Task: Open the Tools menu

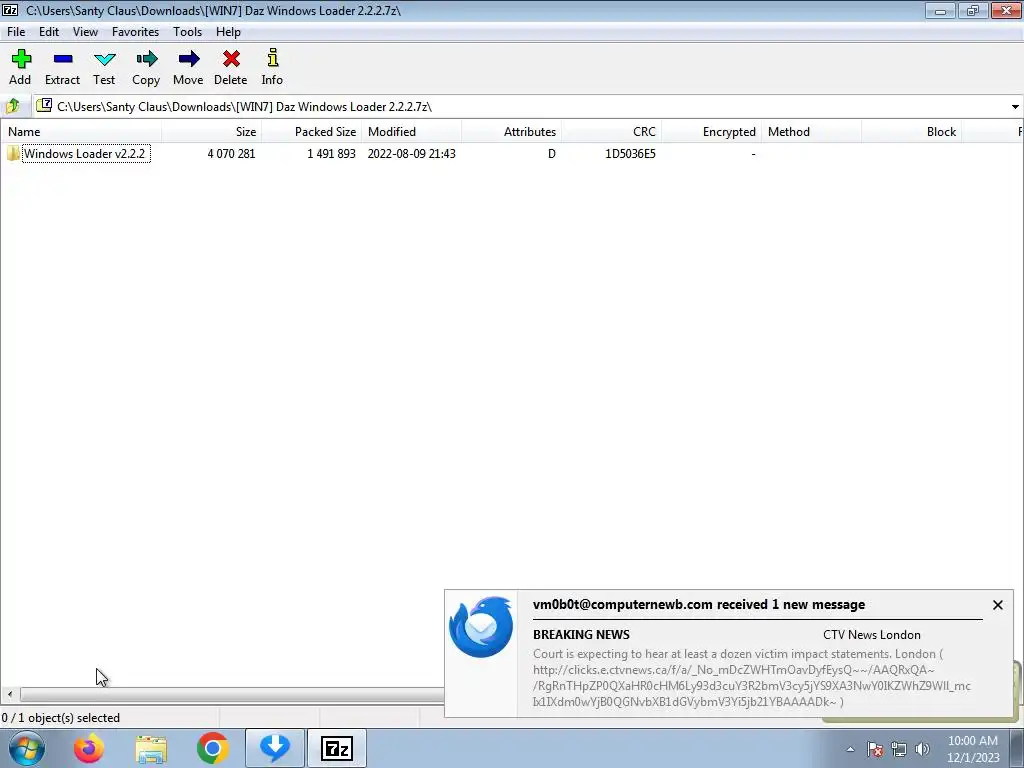Action: [x=187, y=31]
